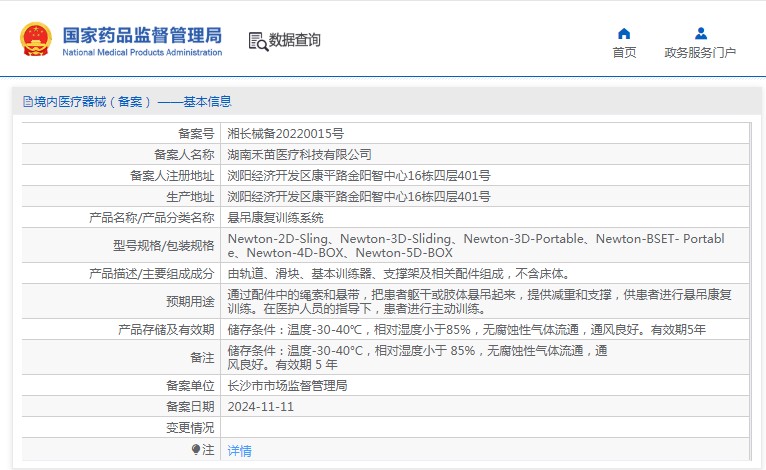Click the Newton-2D-Sling model list text
Screen dimensions: 766x470
(476, 245)
